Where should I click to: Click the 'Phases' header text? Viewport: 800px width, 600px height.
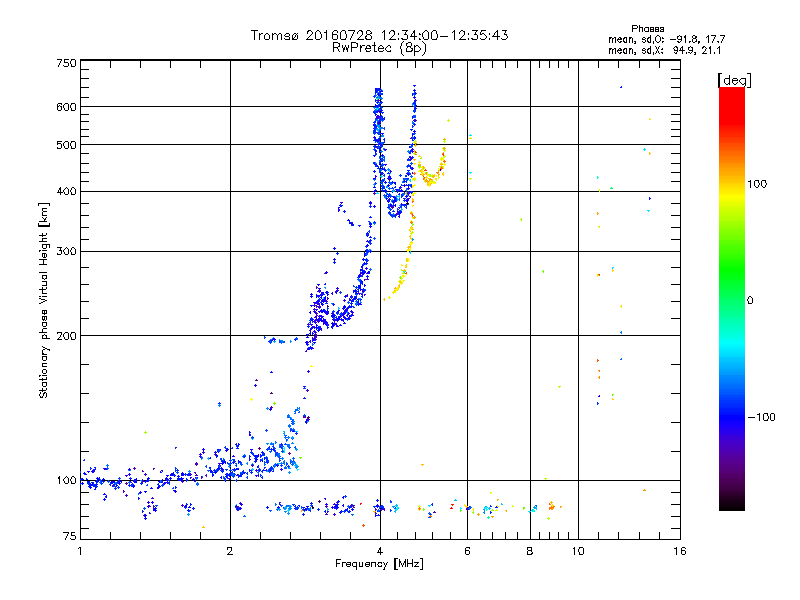point(647,29)
